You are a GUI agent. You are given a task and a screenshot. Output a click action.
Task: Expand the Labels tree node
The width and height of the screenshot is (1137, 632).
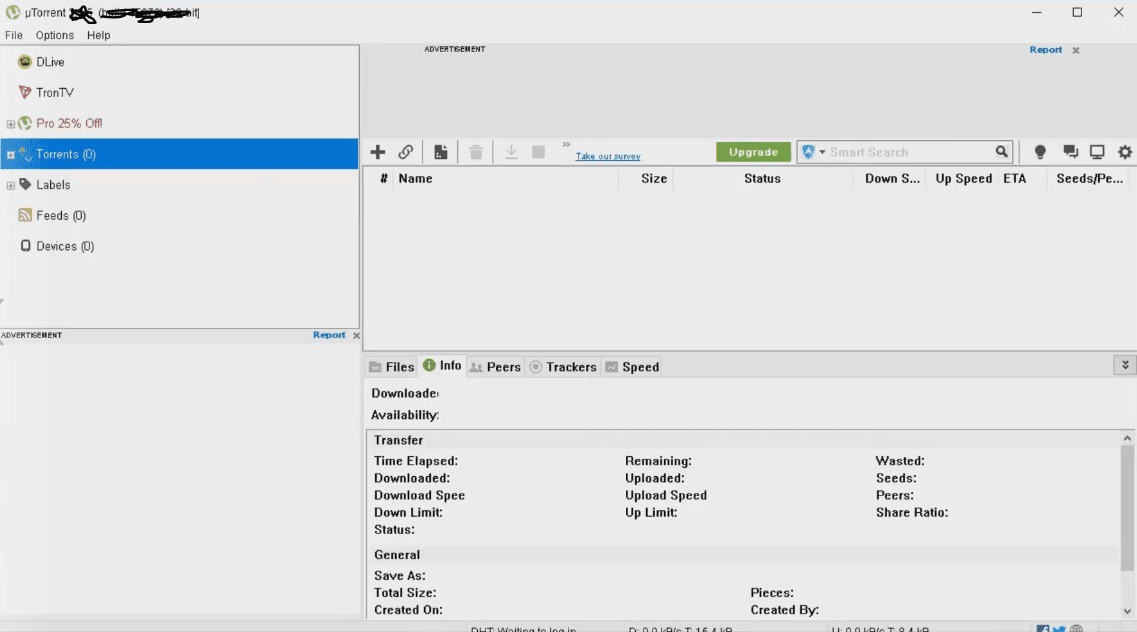10,186
